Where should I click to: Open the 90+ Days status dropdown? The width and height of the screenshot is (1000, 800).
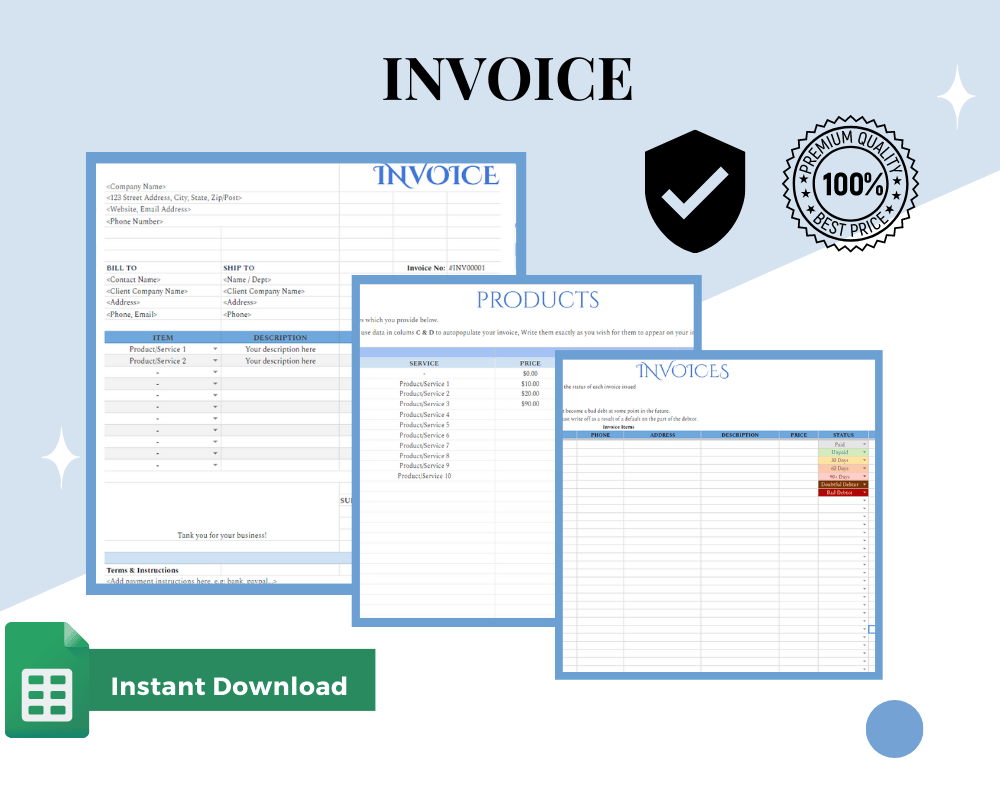pos(865,477)
